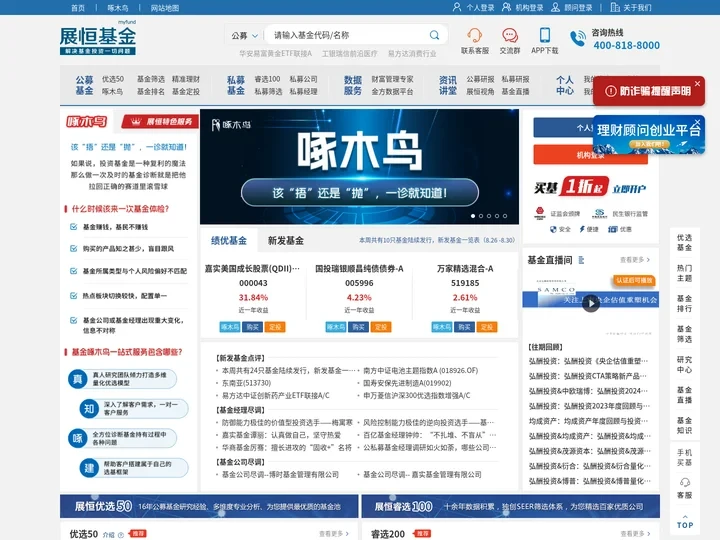Open the 数据服务 menu
Image resolution: width=720 pixels, height=540 pixels.
click(x=353, y=85)
